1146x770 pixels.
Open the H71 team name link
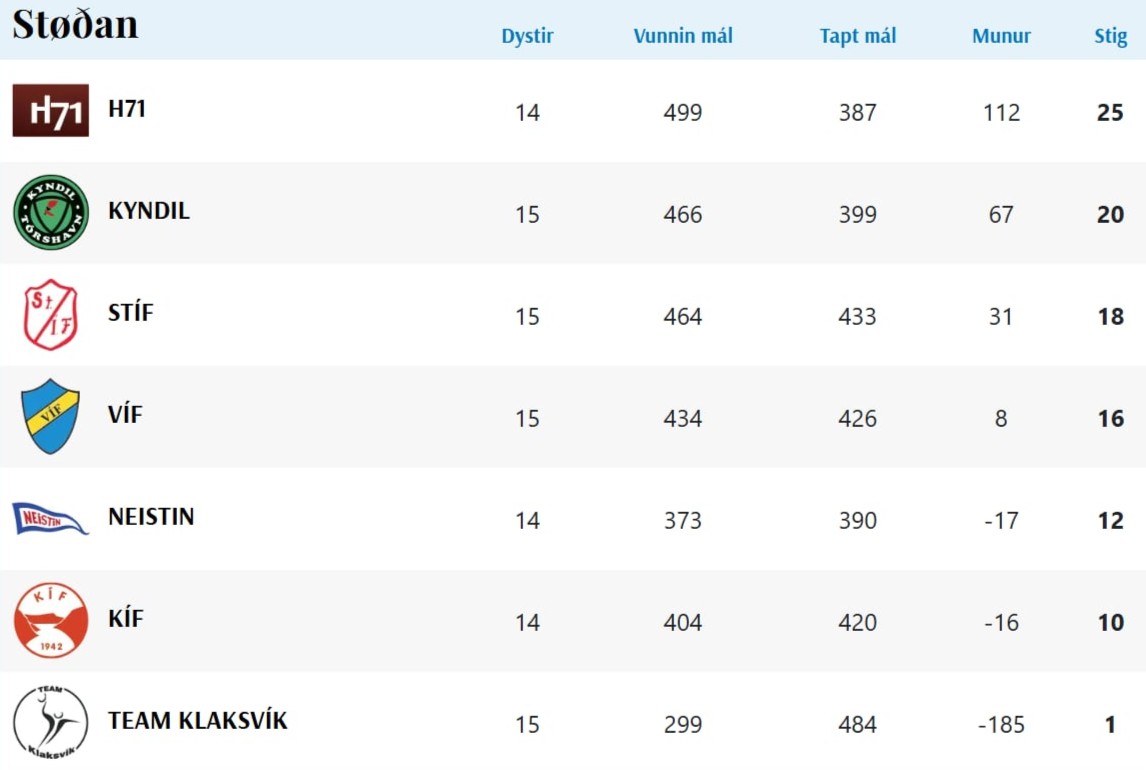[127, 109]
